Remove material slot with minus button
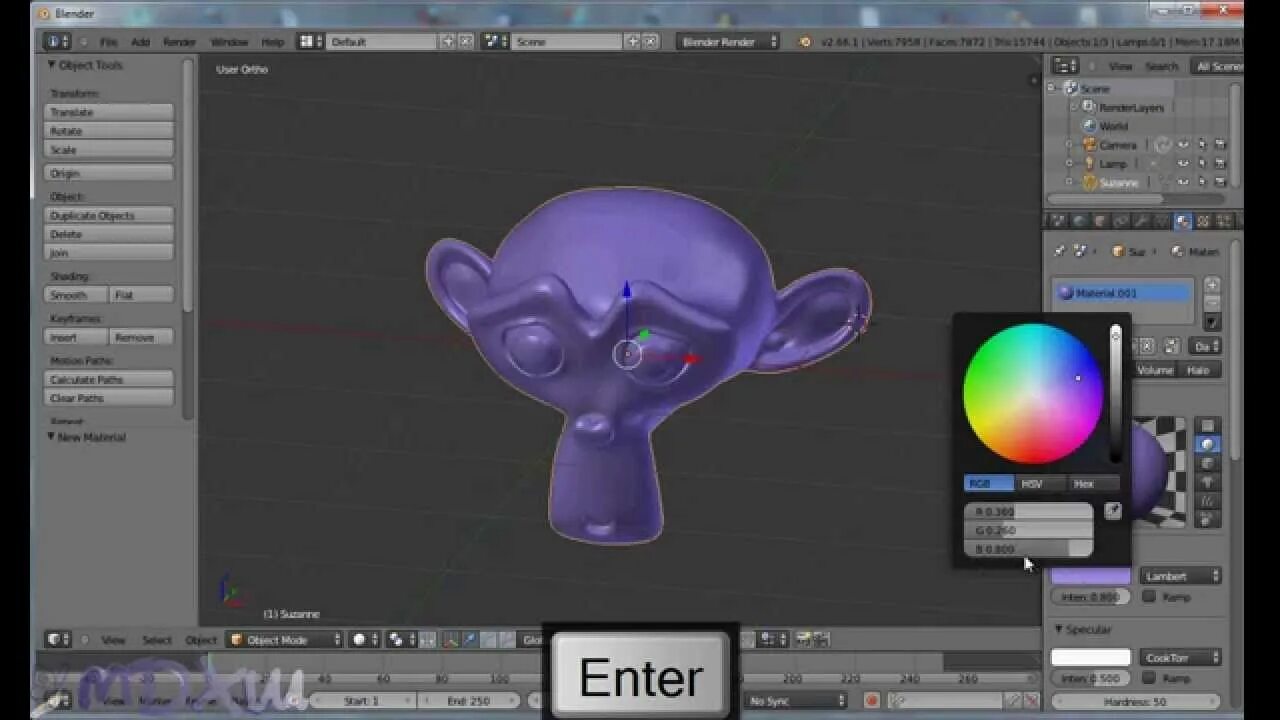Image resolution: width=1280 pixels, height=720 pixels. coord(1211,303)
